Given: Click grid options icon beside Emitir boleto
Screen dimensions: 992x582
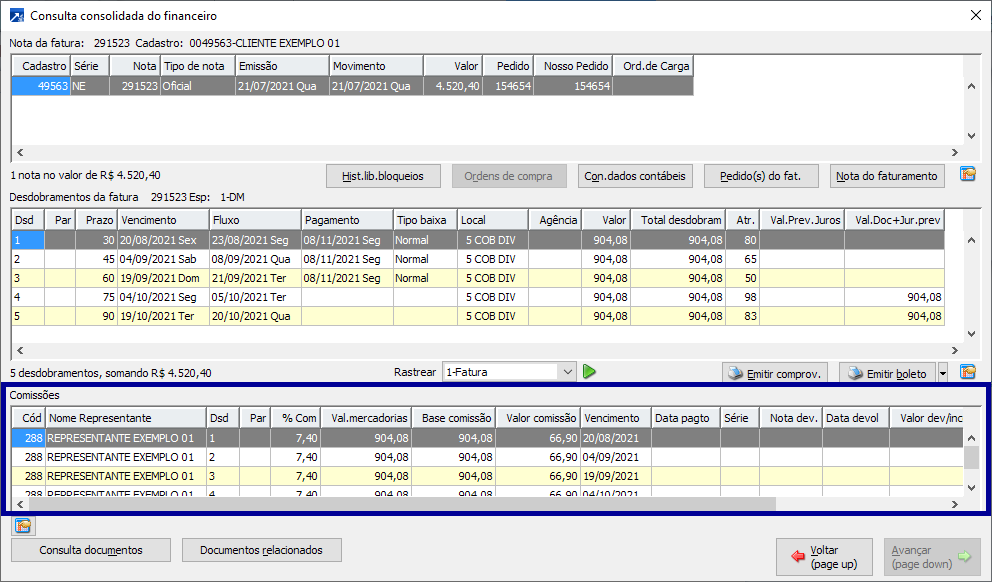Looking at the screenshot, I should 967,373.
